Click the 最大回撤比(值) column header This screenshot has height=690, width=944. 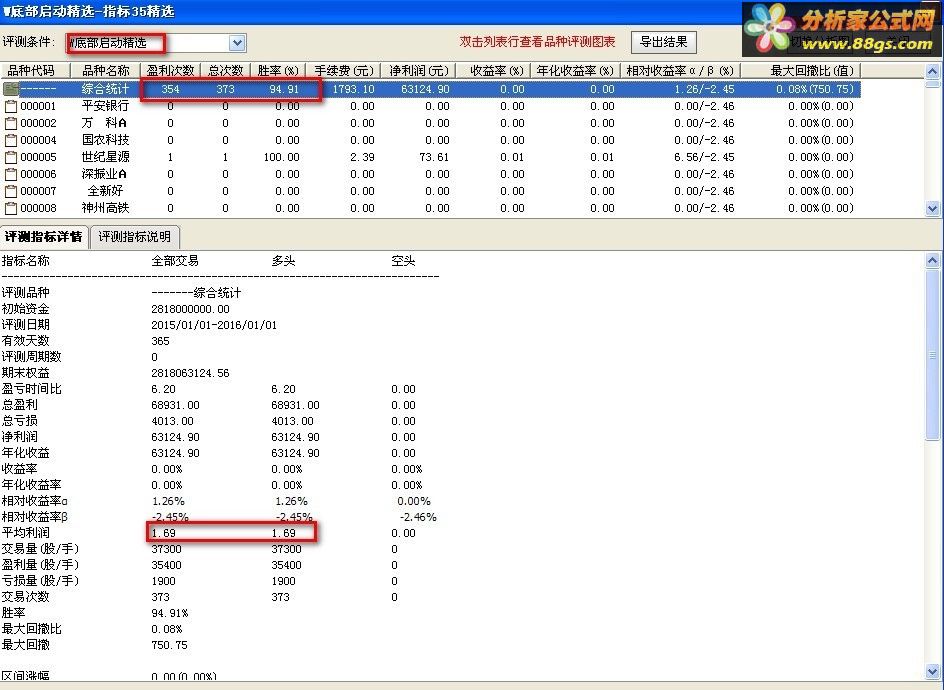coord(801,70)
